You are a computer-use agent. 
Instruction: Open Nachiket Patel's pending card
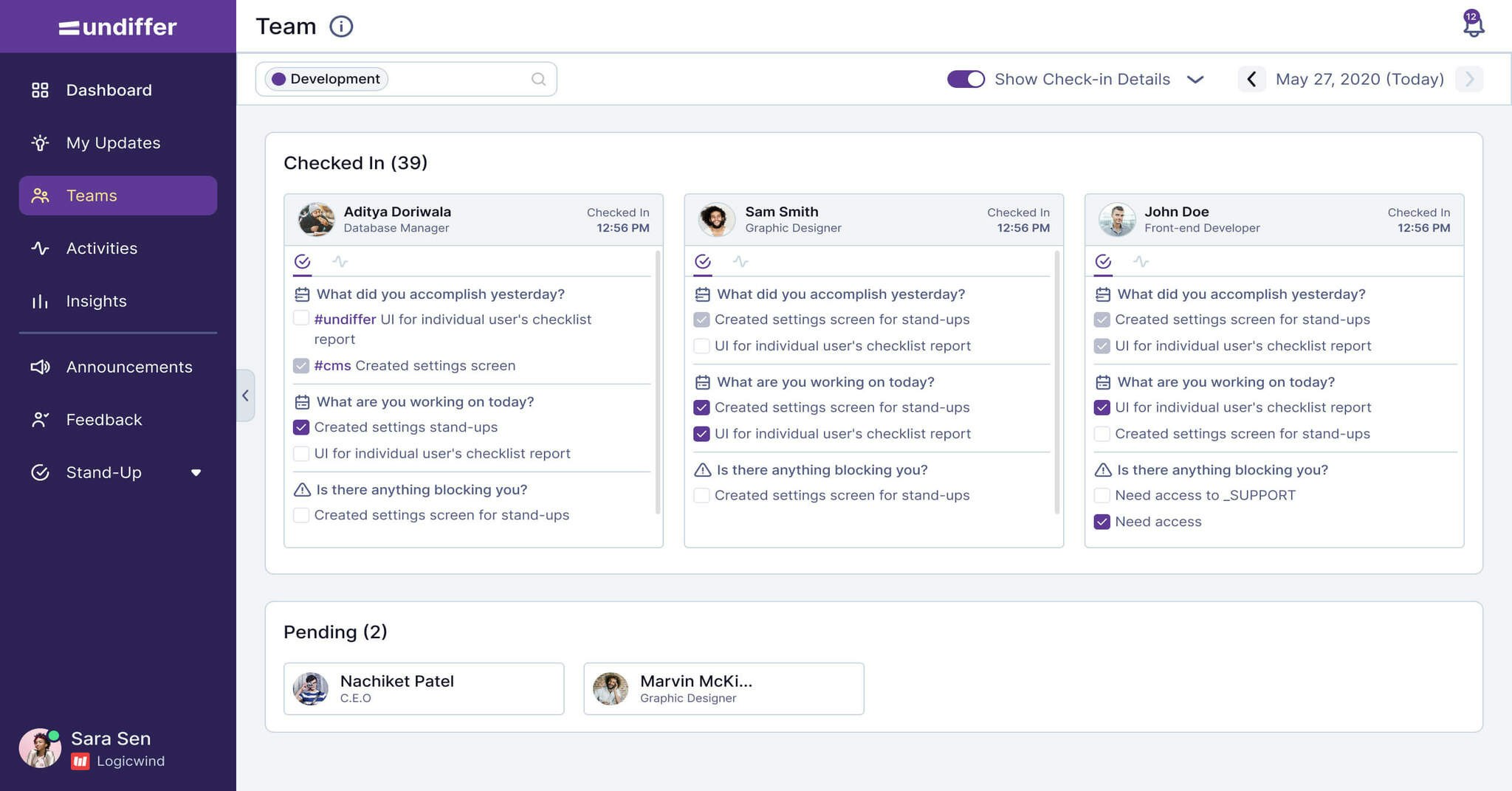tap(424, 688)
